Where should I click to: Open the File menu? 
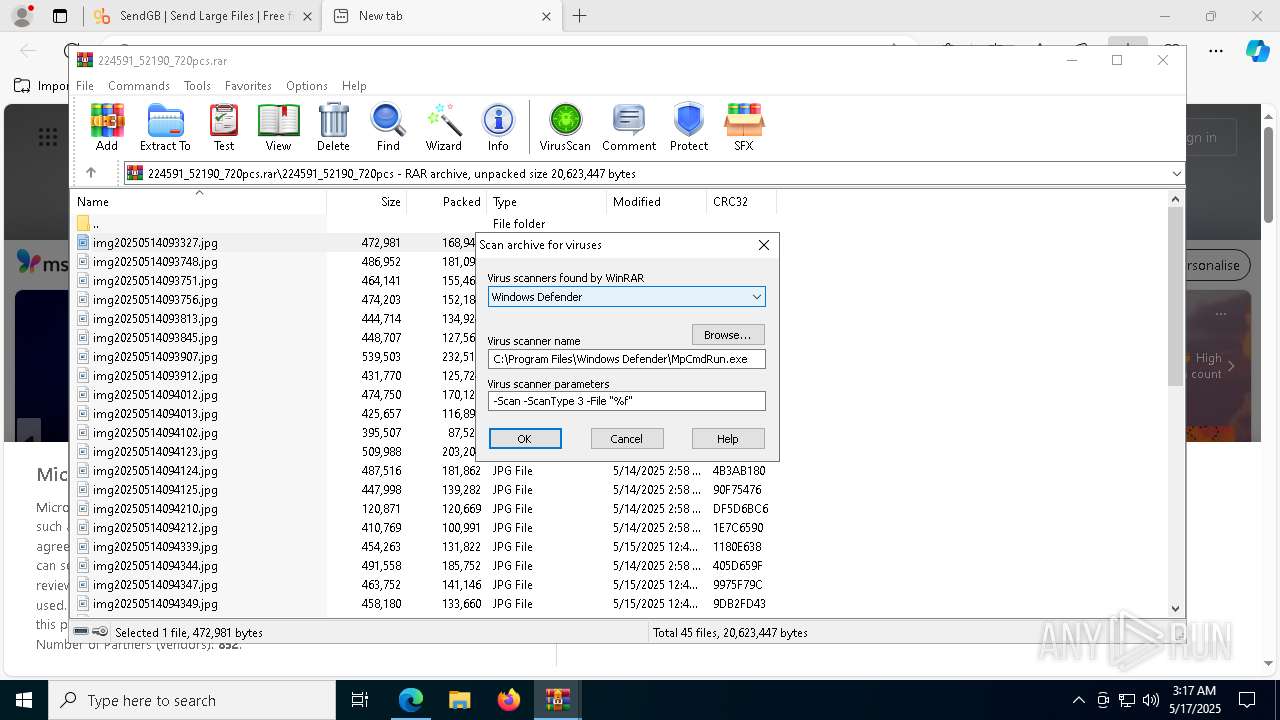[85, 86]
